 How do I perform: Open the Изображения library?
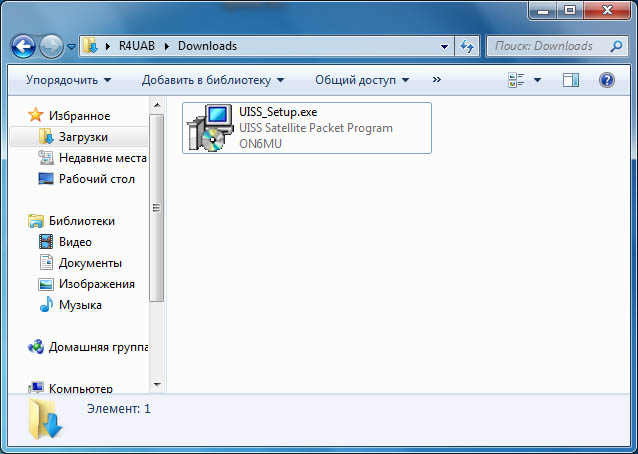97,284
